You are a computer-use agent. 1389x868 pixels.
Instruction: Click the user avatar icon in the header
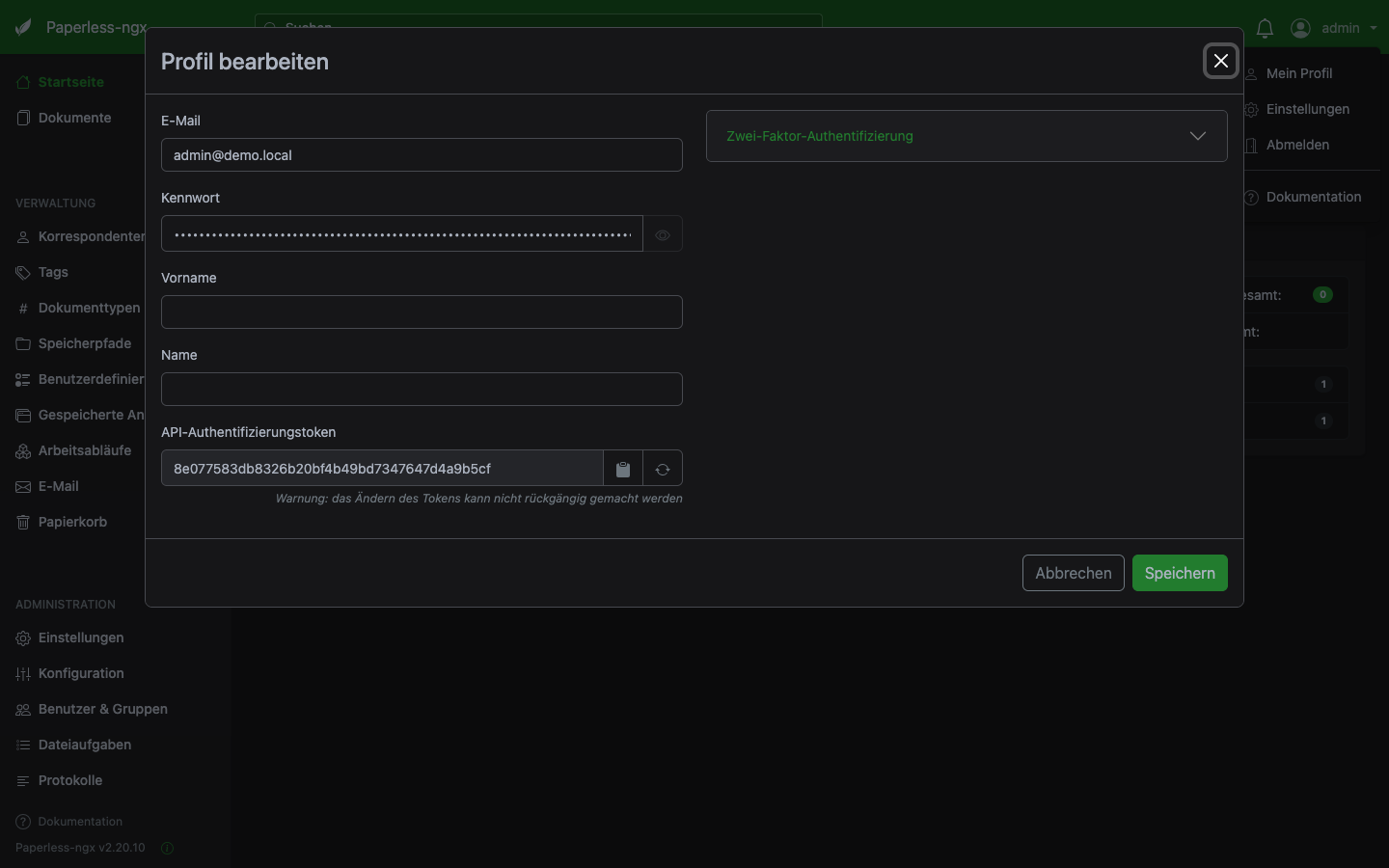click(x=1299, y=28)
